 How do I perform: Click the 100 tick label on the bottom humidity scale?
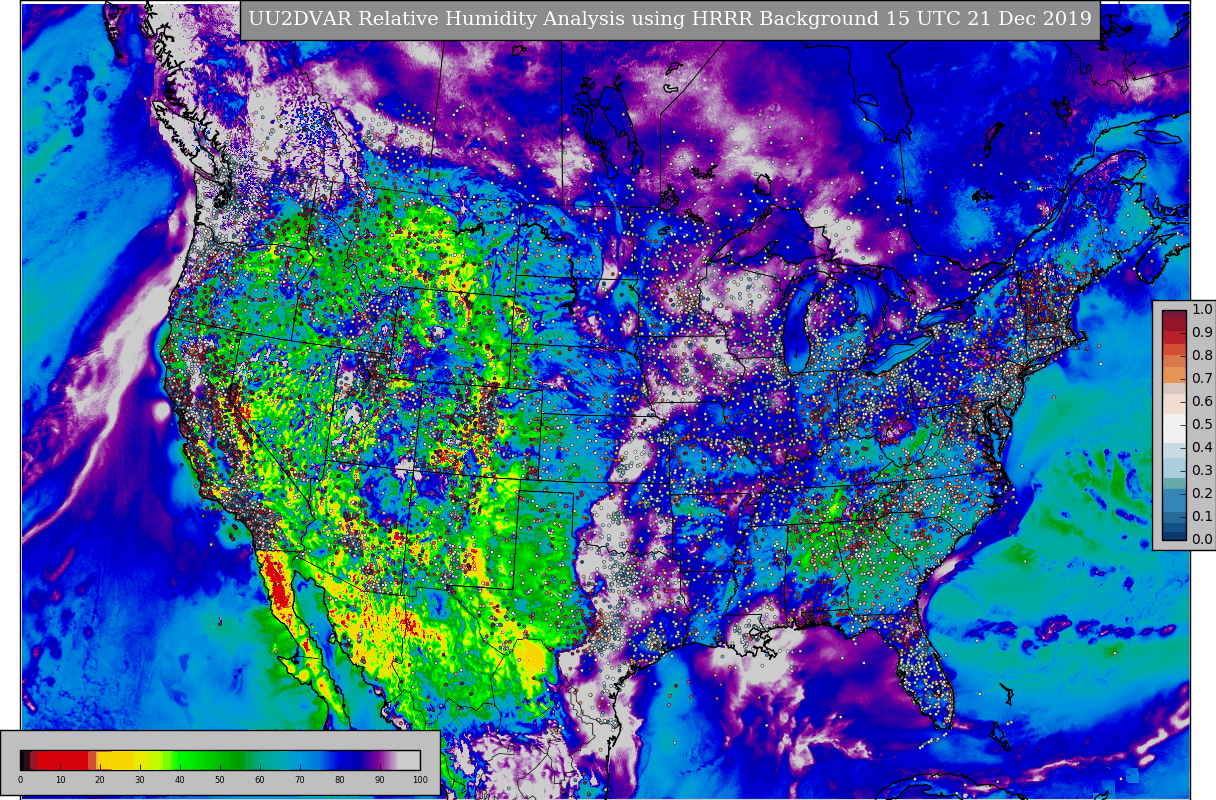pos(420,780)
